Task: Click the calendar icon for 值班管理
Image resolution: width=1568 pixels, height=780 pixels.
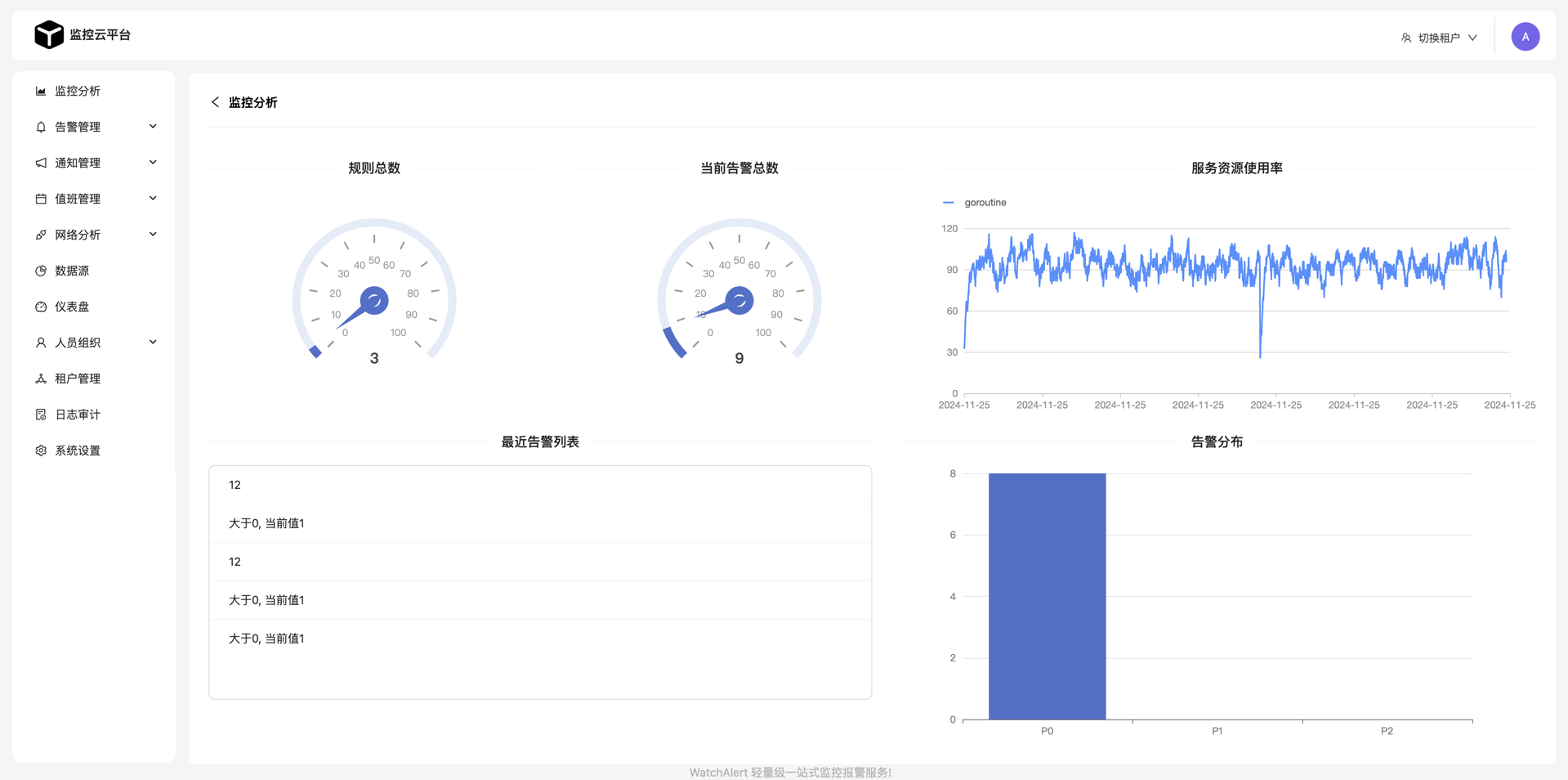Action: coord(41,199)
